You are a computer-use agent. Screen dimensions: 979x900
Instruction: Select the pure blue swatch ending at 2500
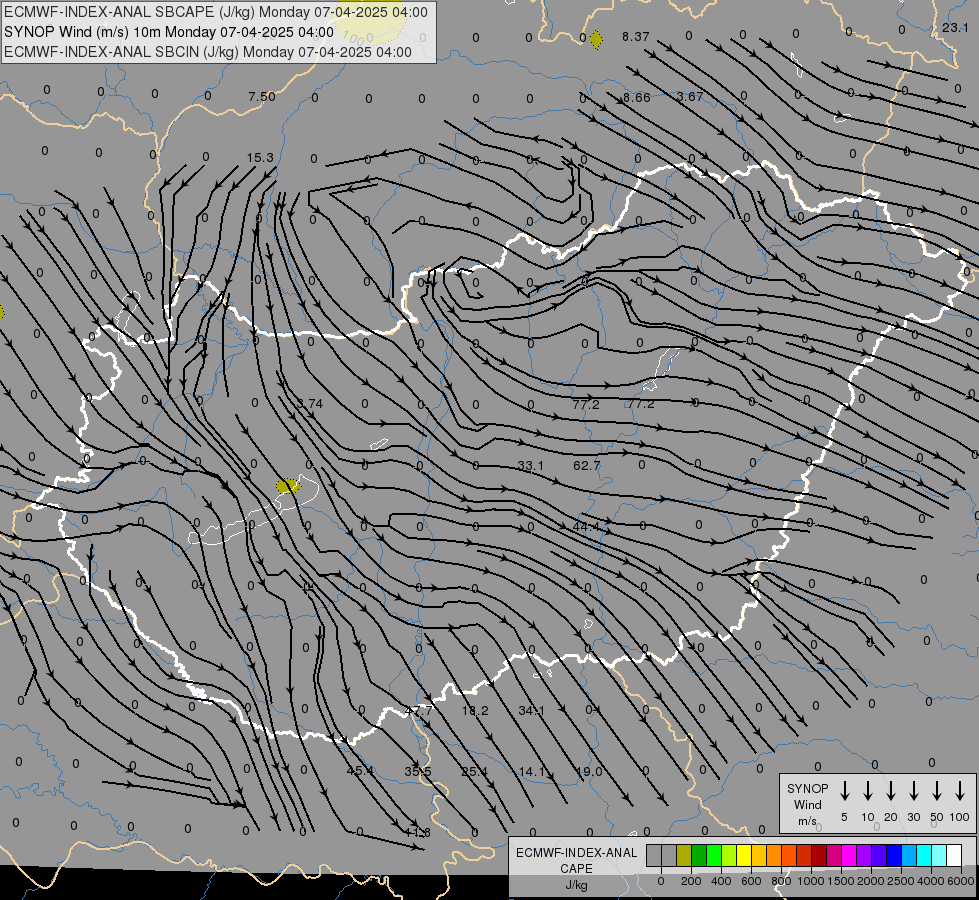[x=893, y=855]
